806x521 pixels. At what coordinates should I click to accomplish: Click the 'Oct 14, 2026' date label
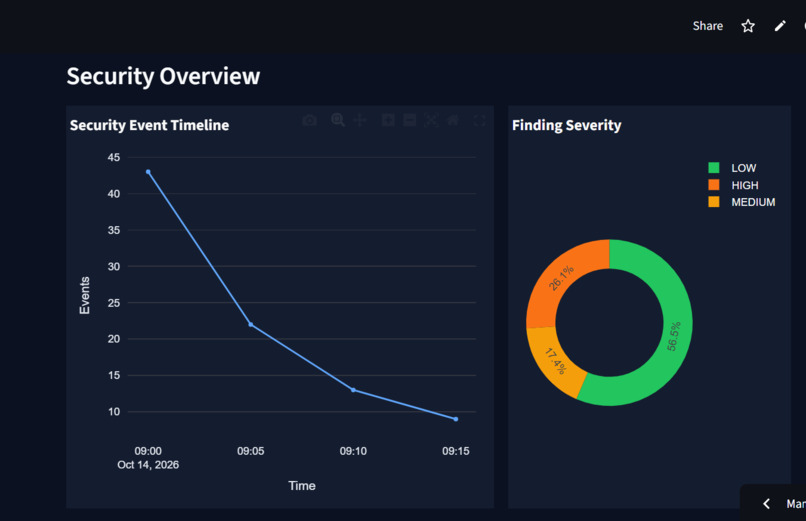[x=148, y=464]
